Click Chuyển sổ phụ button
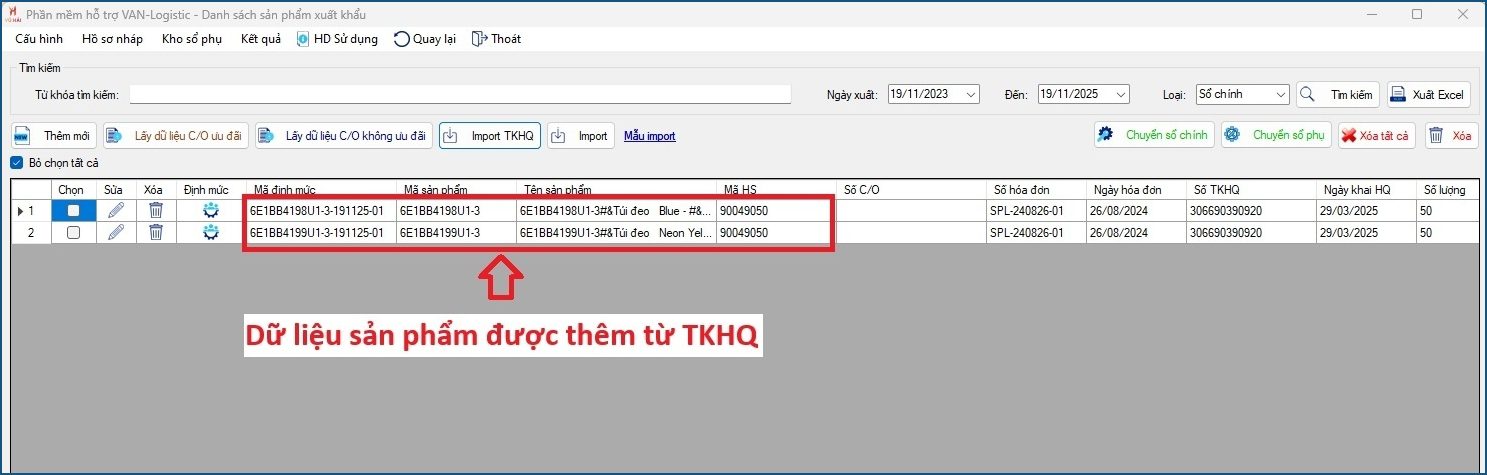 pos(1275,136)
